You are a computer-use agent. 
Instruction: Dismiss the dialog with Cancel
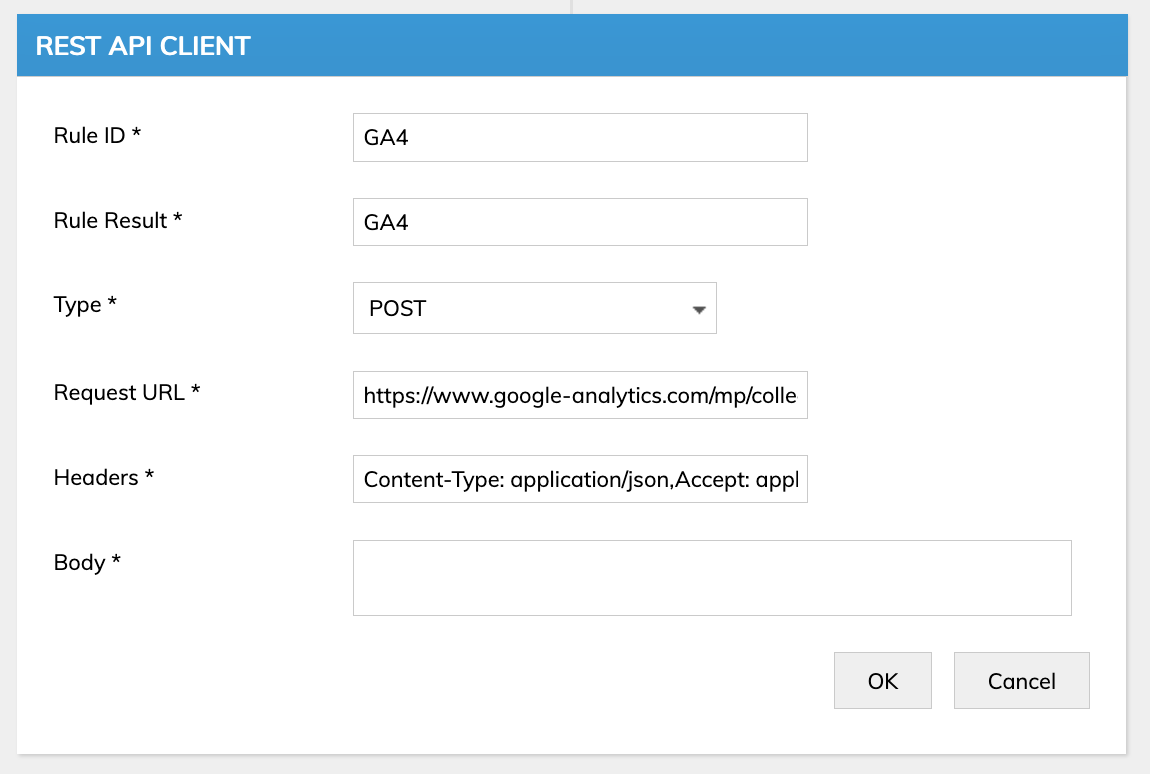[x=1021, y=681]
